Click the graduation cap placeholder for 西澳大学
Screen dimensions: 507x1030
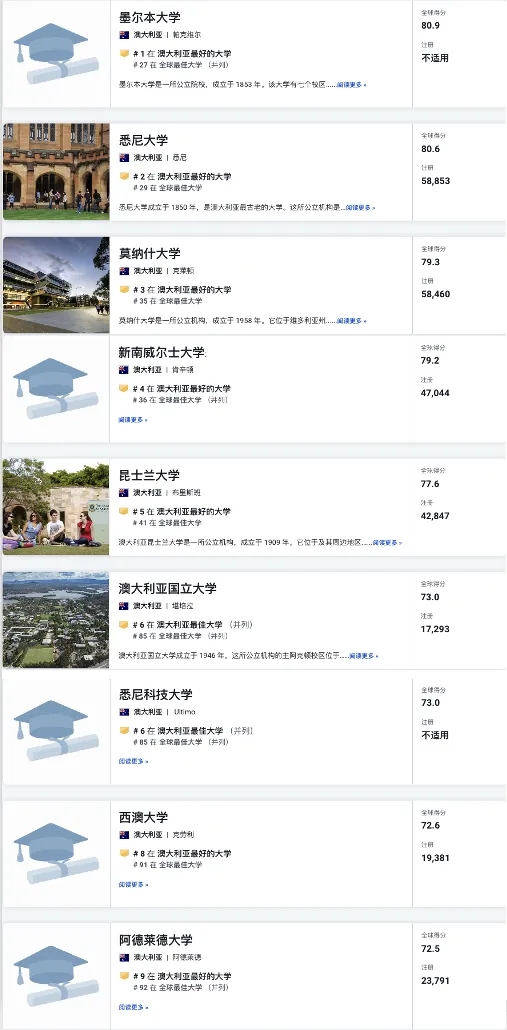pos(56,853)
